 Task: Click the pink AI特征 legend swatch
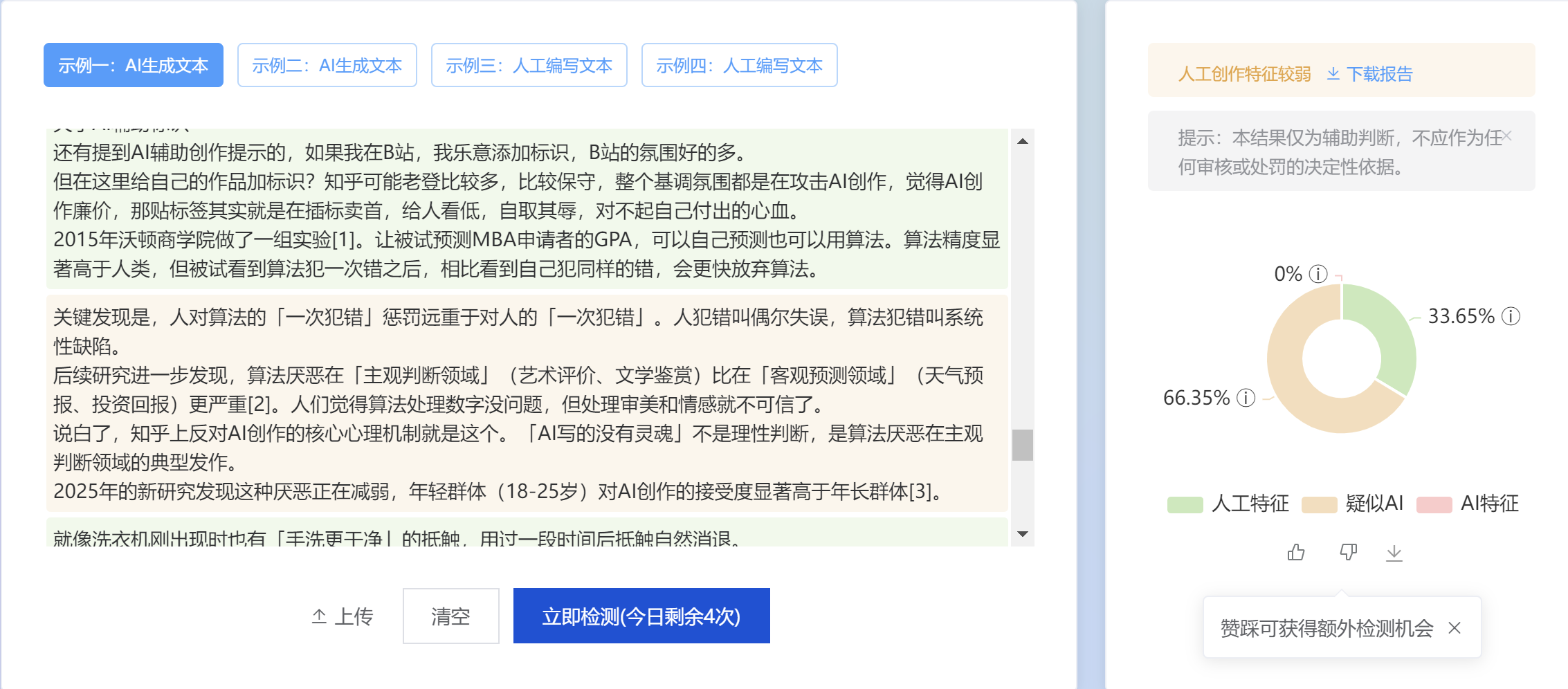coord(1434,504)
